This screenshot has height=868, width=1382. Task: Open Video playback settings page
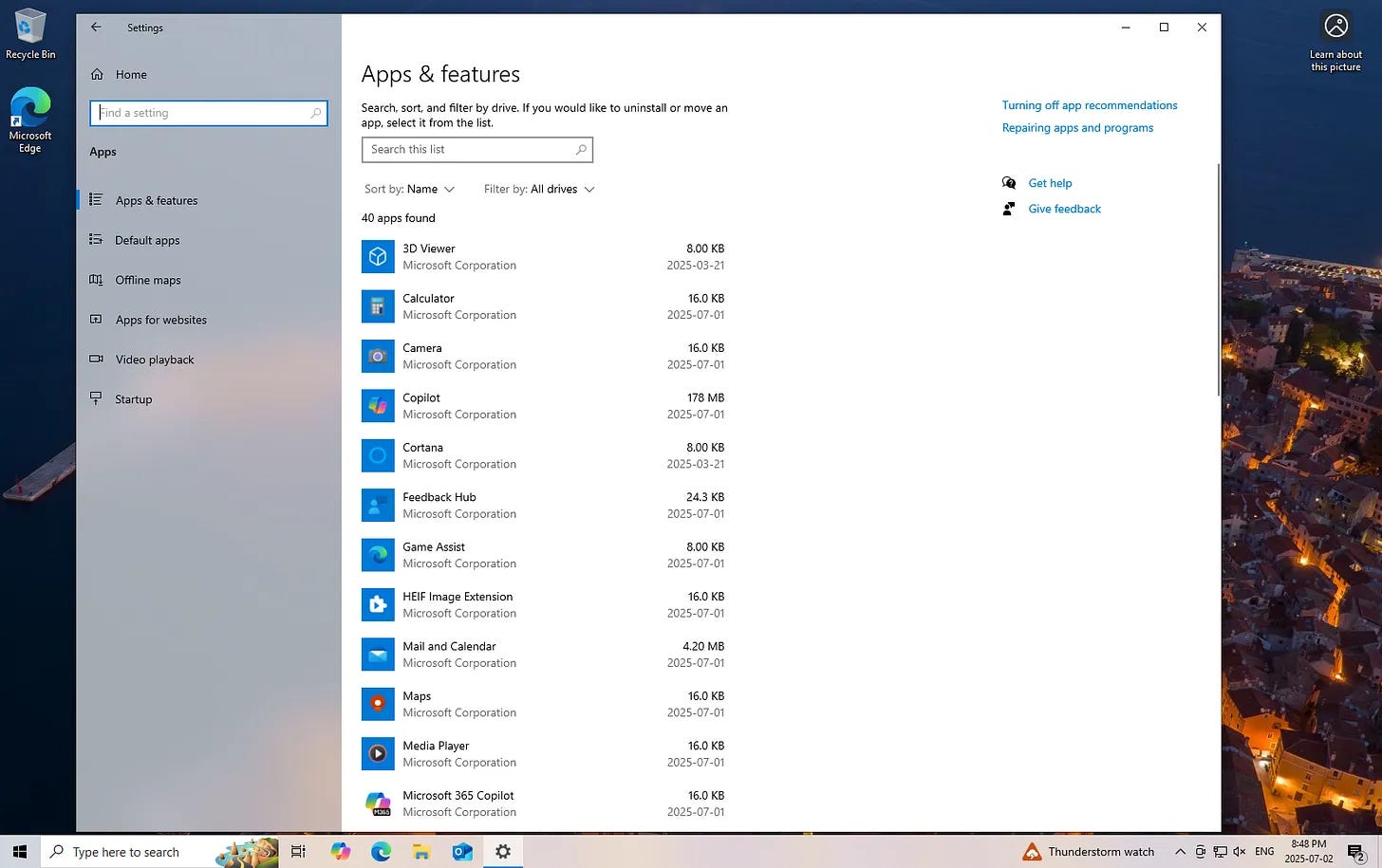[209, 360]
